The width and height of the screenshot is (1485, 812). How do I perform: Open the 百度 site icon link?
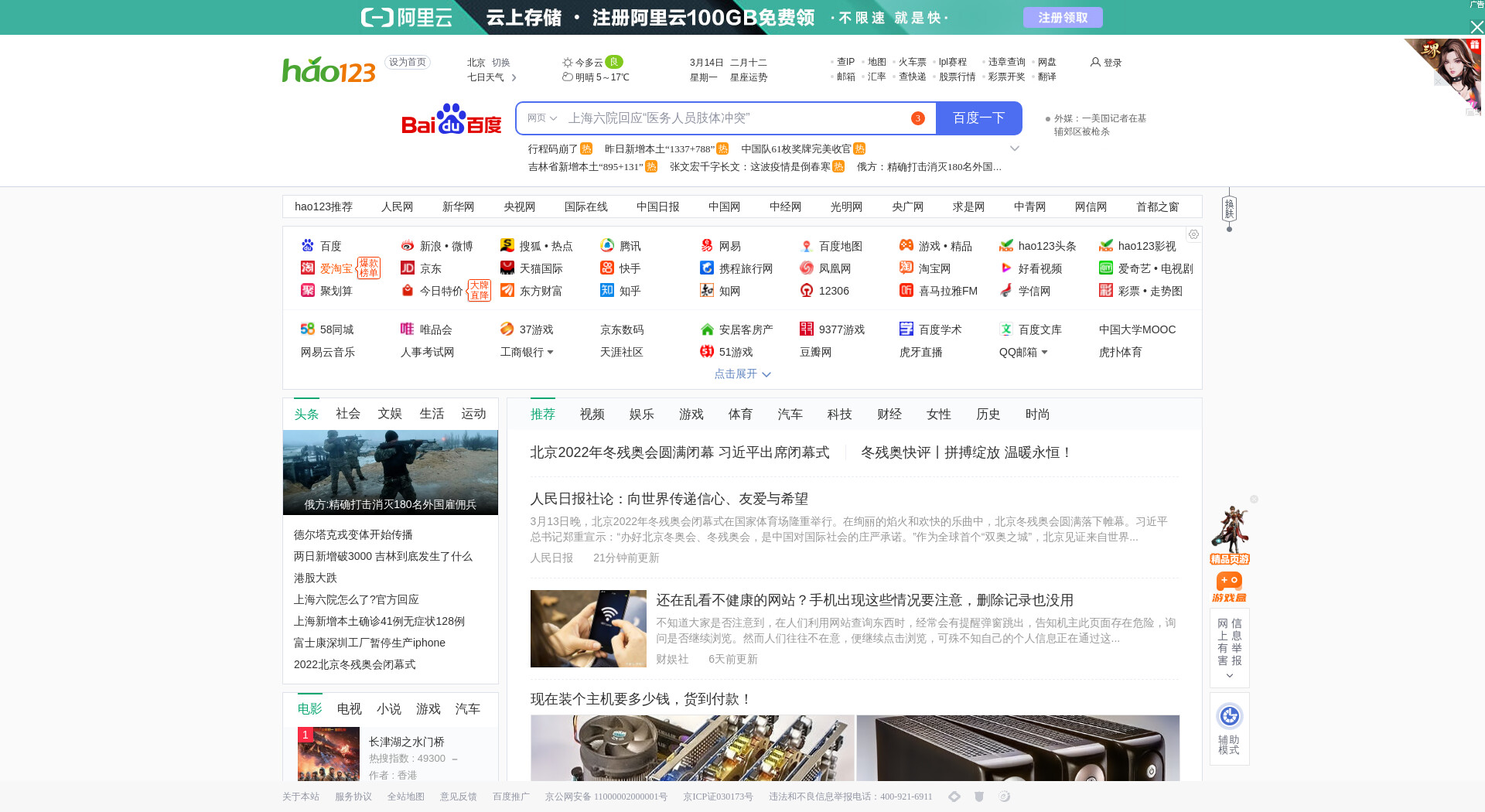coord(308,246)
